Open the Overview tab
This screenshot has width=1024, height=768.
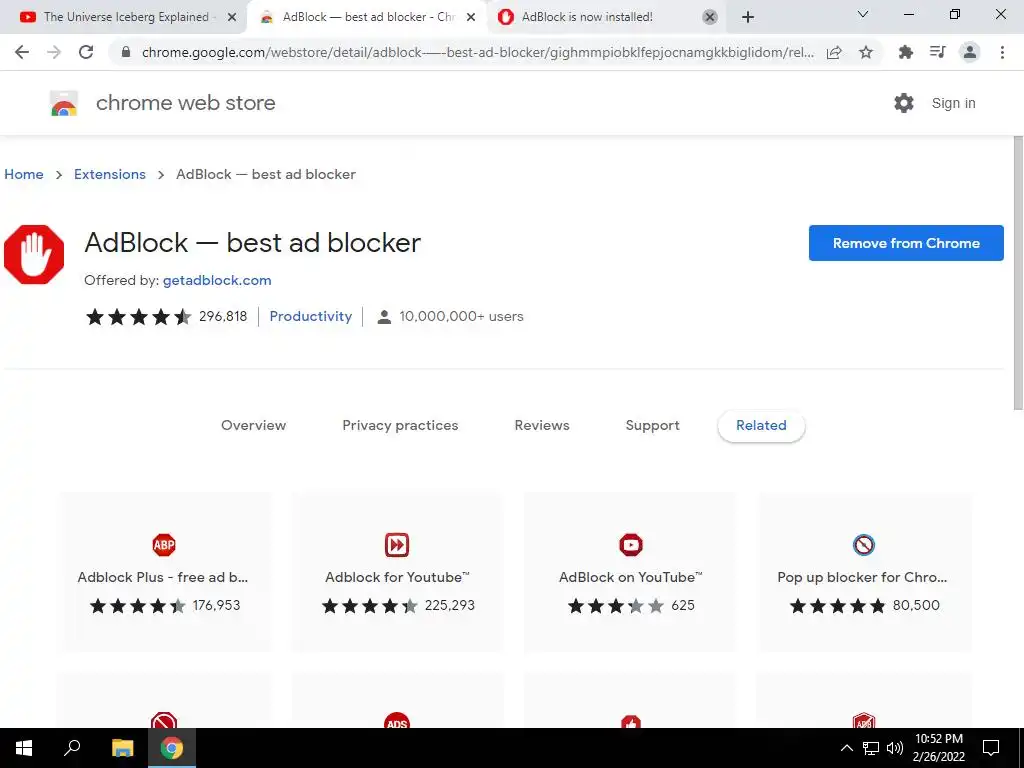point(253,425)
